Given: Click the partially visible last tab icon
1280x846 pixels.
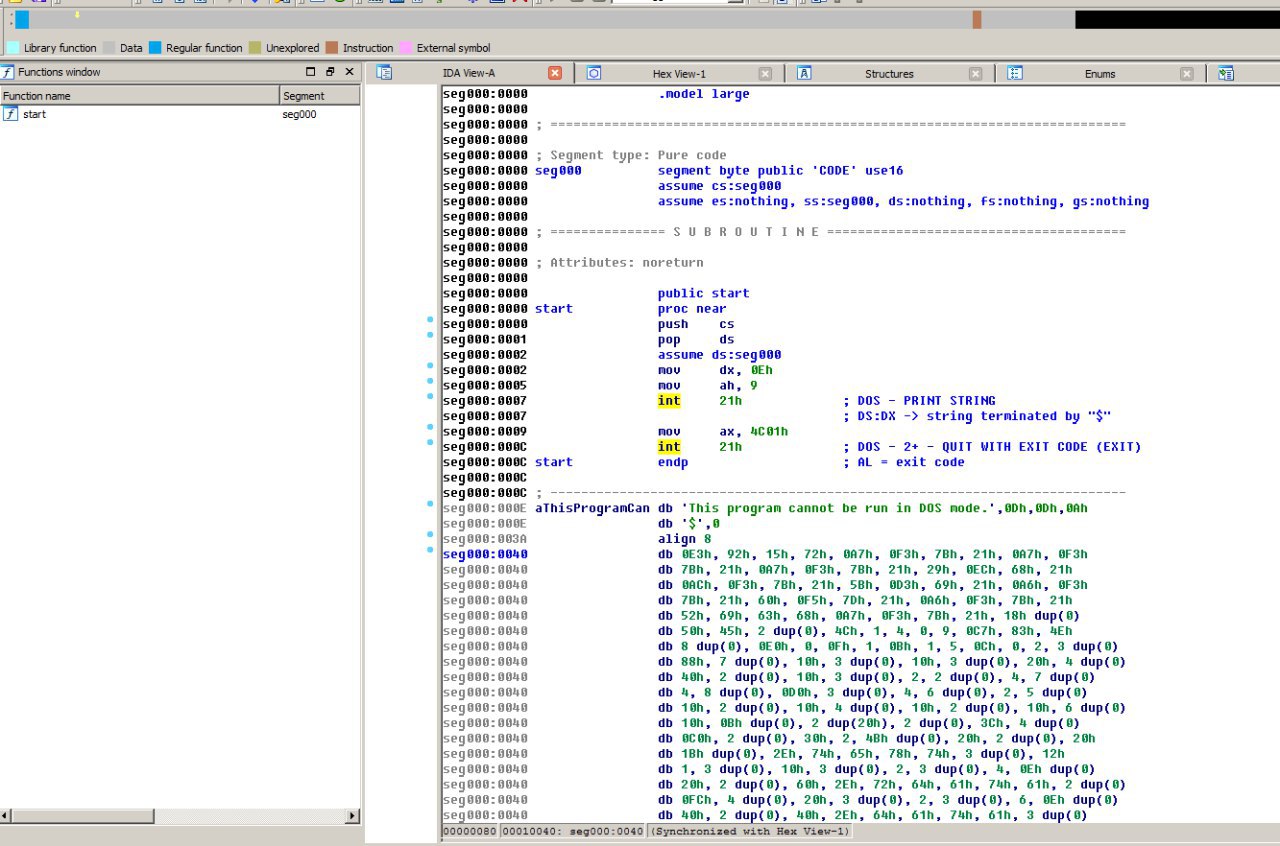Looking at the screenshot, I should click(x=1226, y=73).
